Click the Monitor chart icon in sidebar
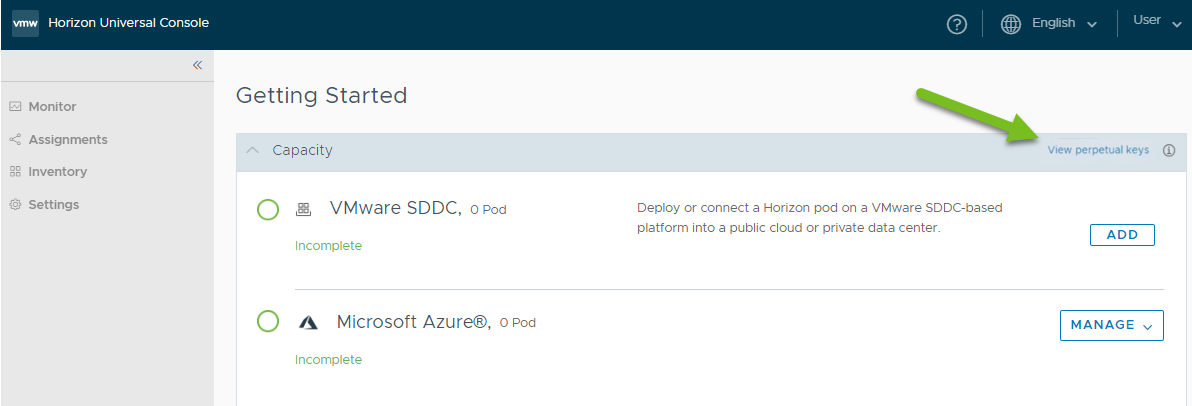The image size is (1192, 406). pyautogui.click(x=14, y=107)
